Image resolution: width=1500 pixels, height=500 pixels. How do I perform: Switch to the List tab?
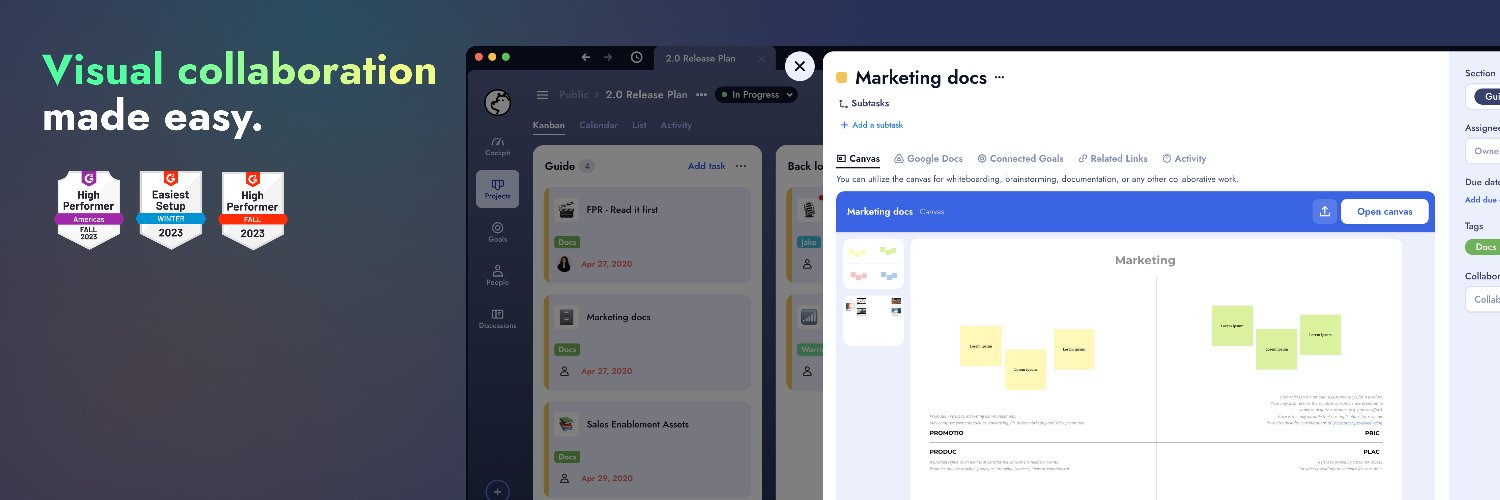tap(639, 126)
